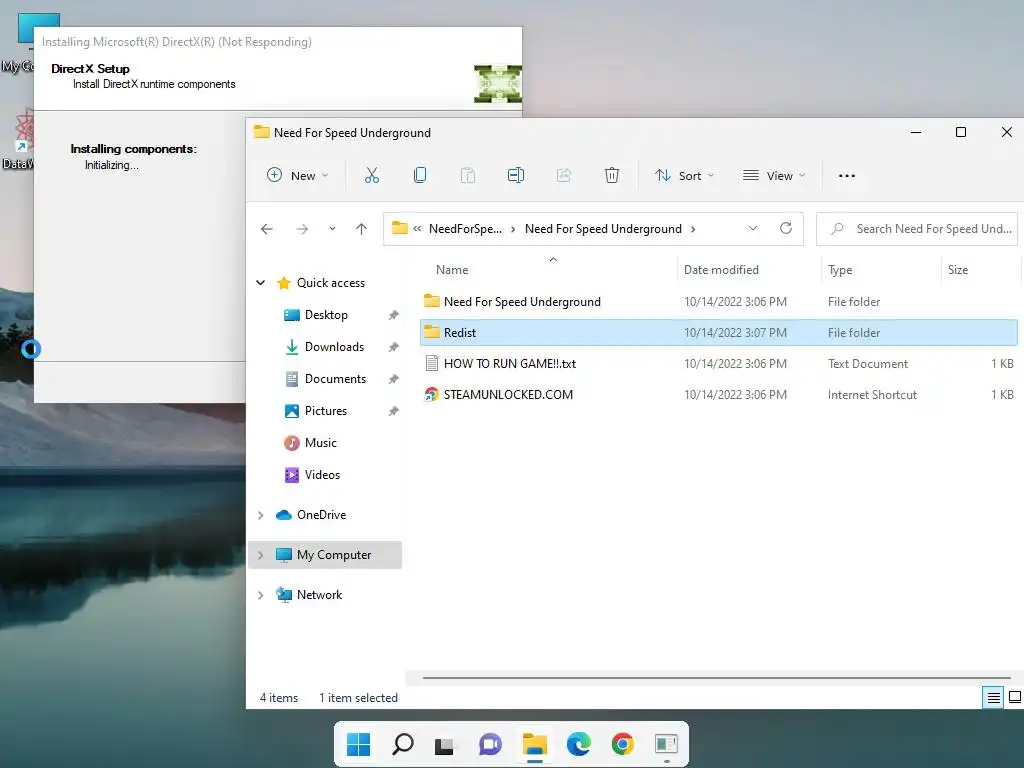Refresh the current folder view

pos(786,228)
